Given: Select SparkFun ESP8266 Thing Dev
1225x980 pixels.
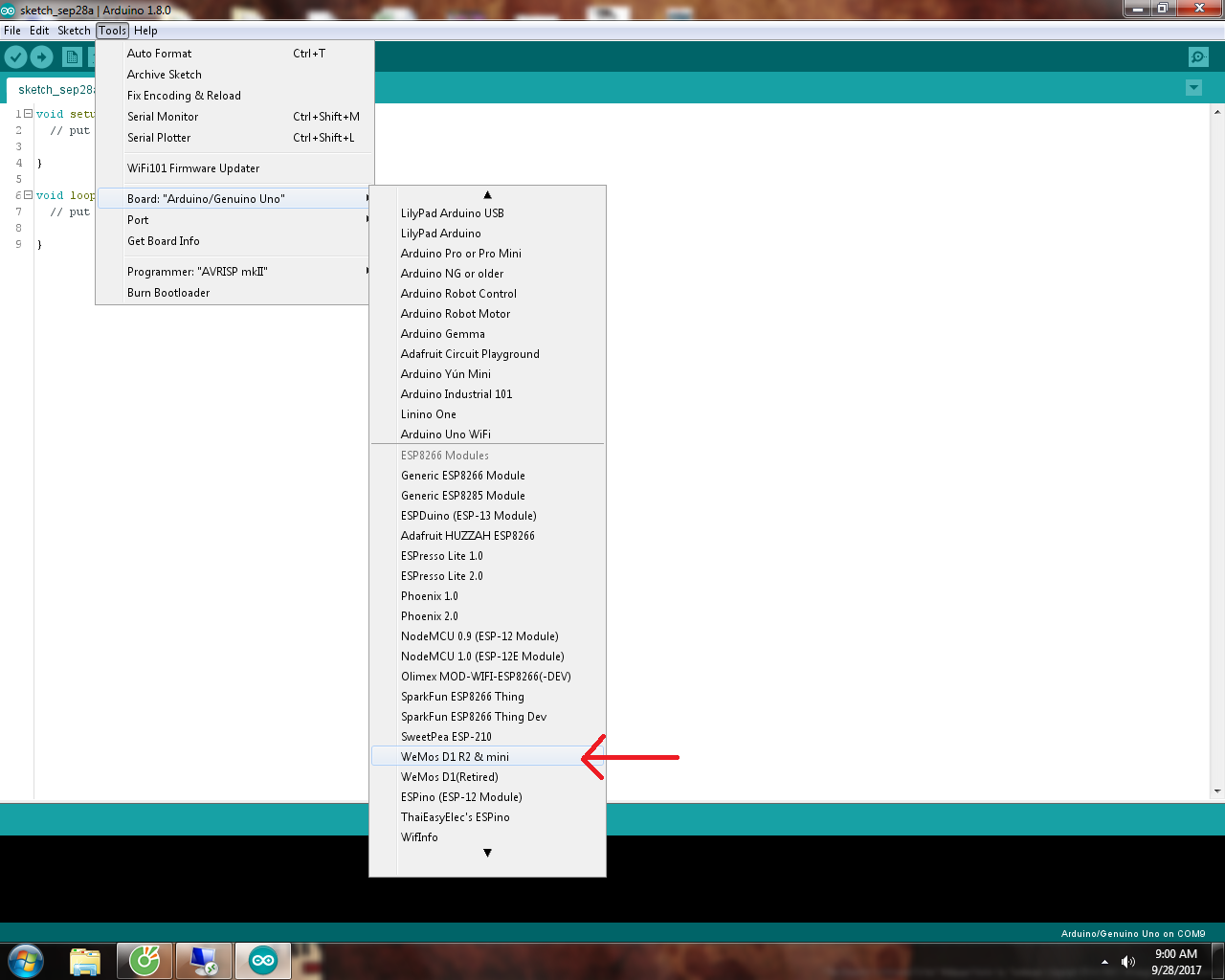Looking at the screenshot, I should pyautogui.click(x=487, y=717).
